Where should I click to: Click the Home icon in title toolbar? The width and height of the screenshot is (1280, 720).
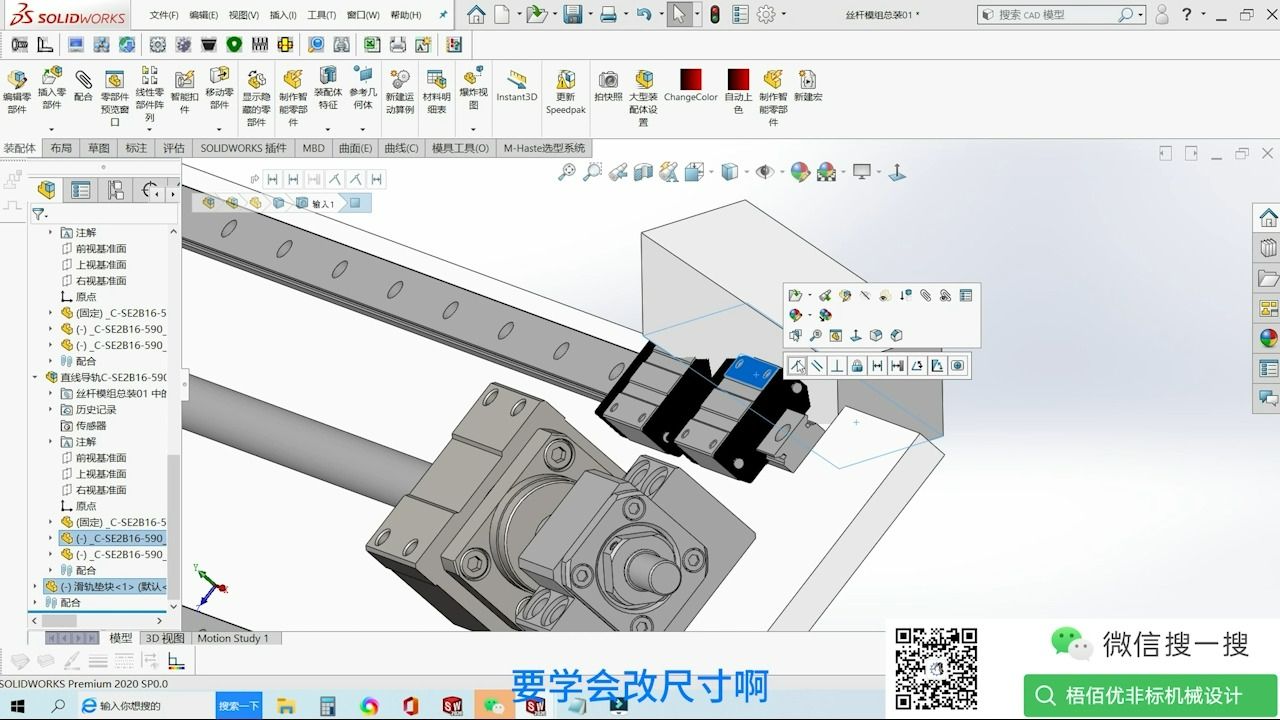pos(476,14)
